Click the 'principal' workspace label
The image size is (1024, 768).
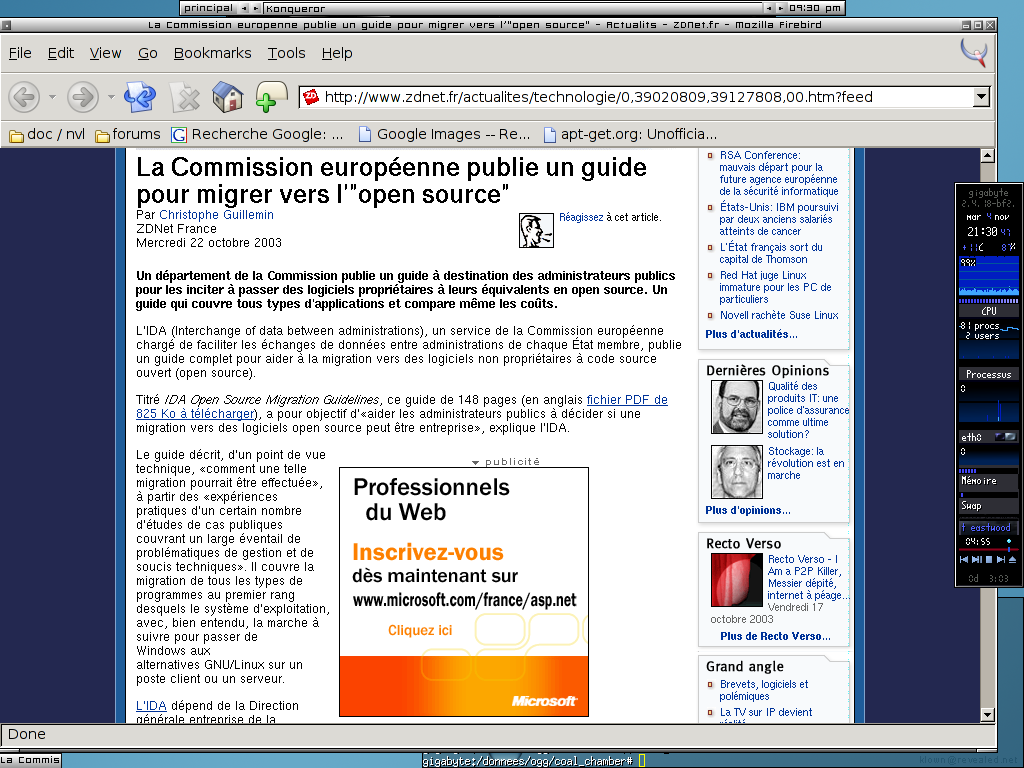(x=208, y=8)
